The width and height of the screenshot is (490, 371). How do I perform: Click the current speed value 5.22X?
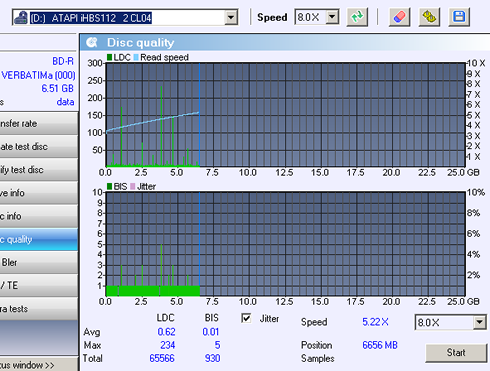pyautogui.click(x=375, y=322)
